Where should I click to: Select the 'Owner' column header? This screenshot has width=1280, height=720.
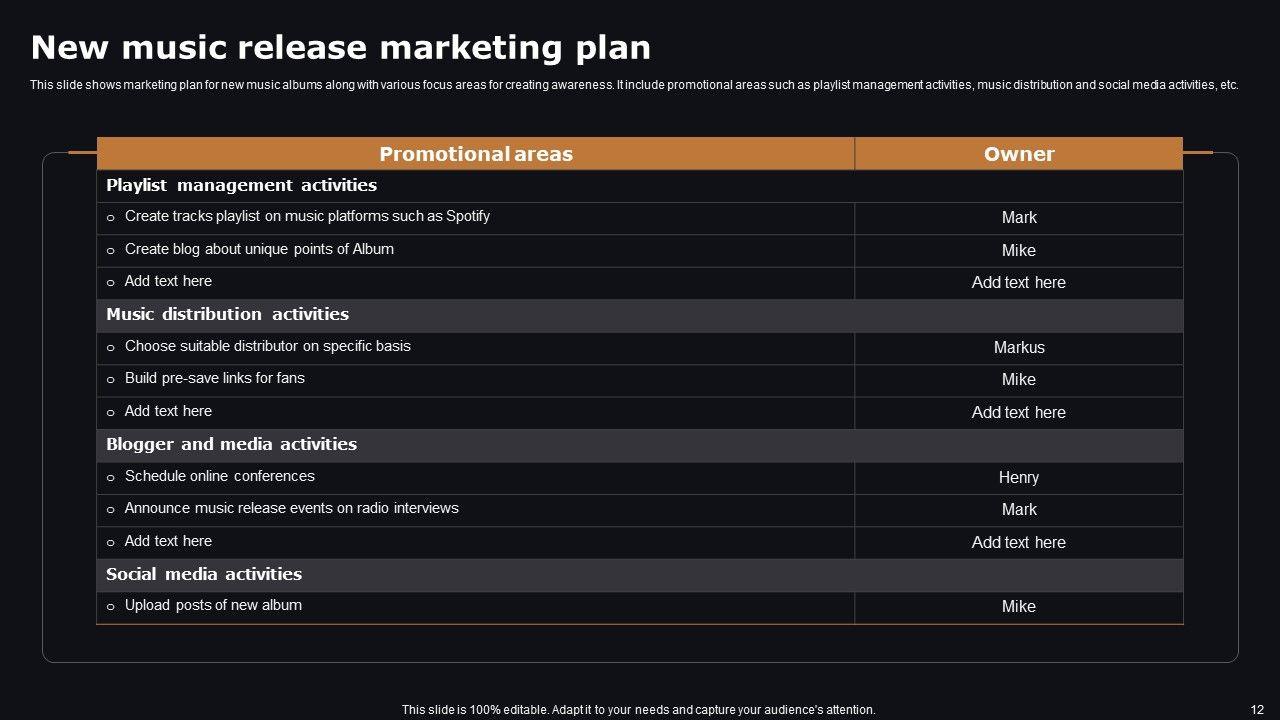(1019, 154)
